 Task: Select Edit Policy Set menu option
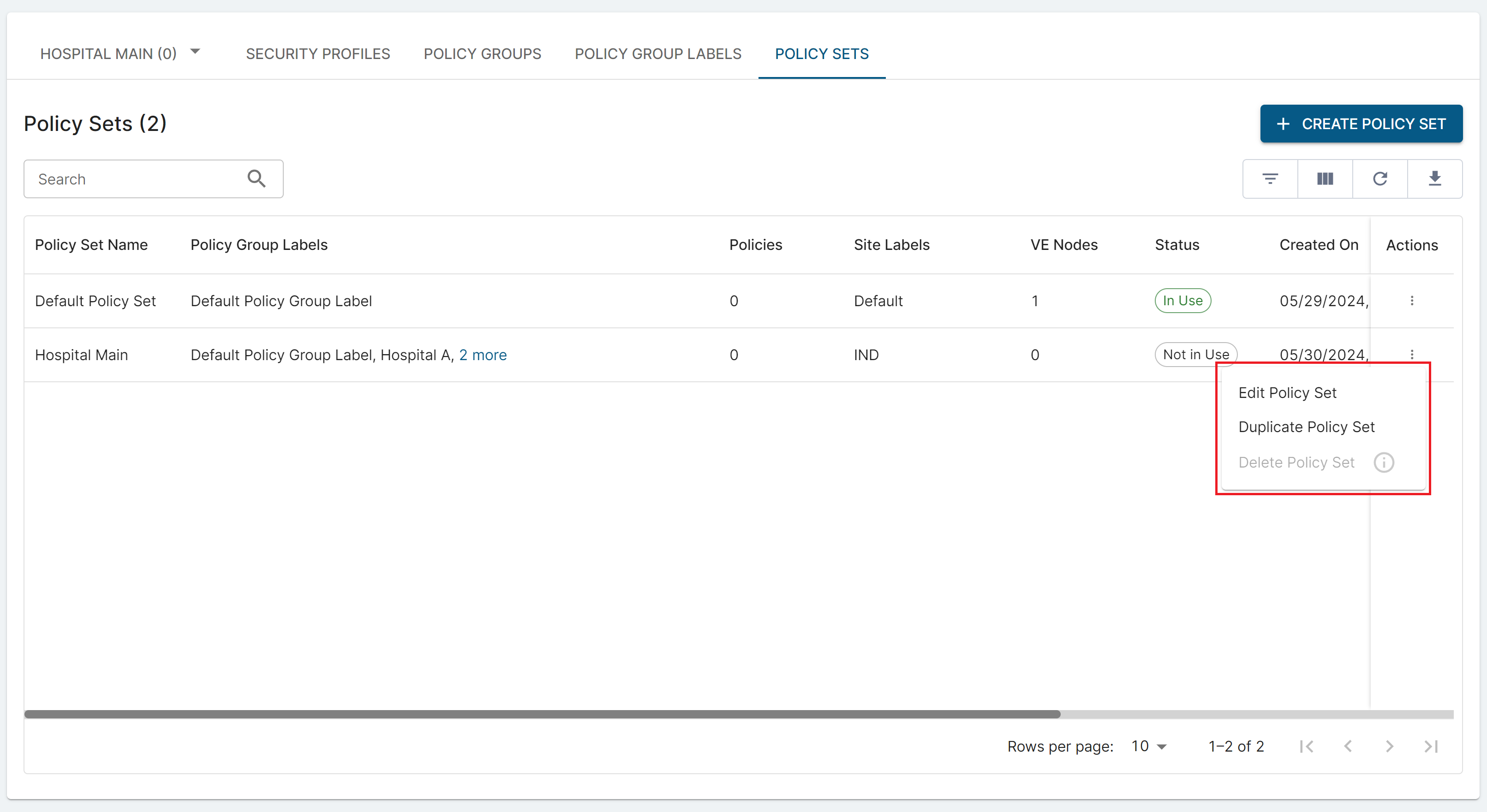tap(1287, 393)
